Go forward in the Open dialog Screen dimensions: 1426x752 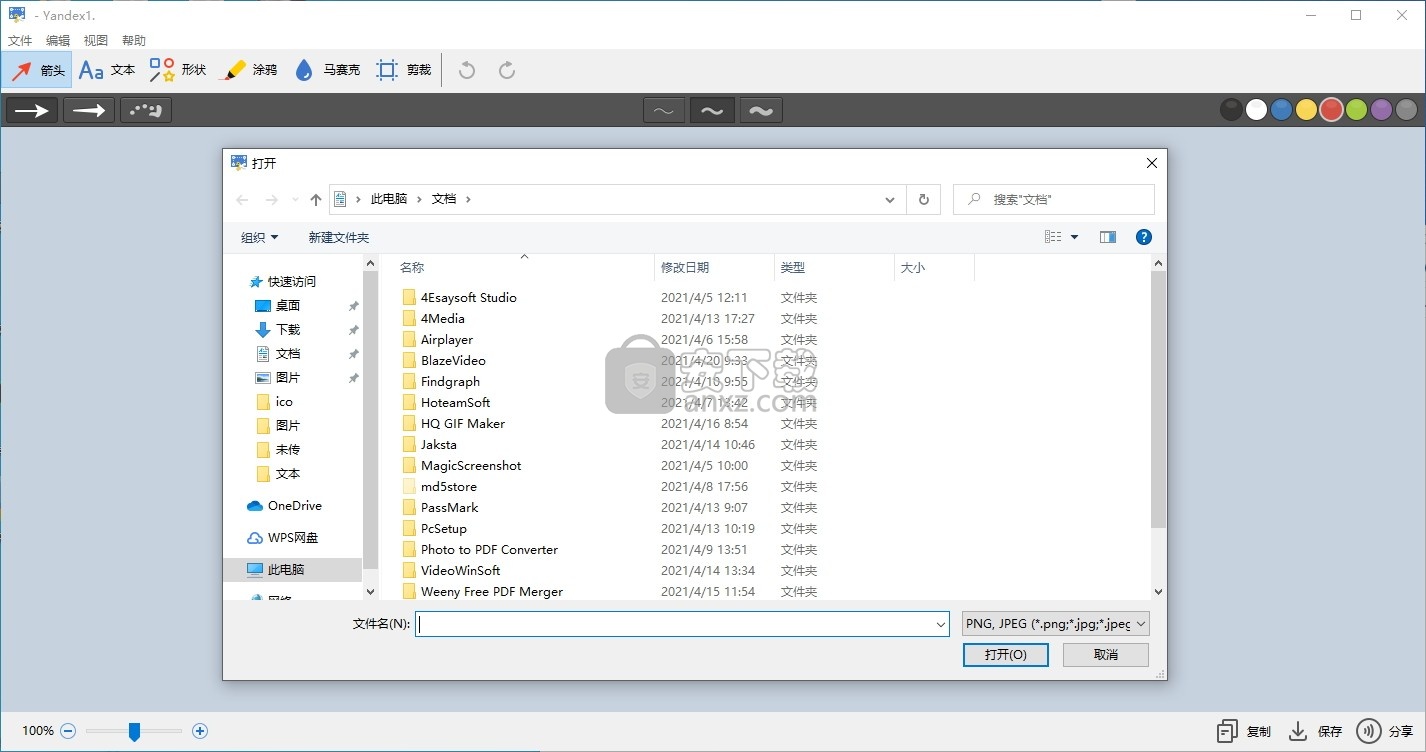pyautogui.click(x=272, y=200)
